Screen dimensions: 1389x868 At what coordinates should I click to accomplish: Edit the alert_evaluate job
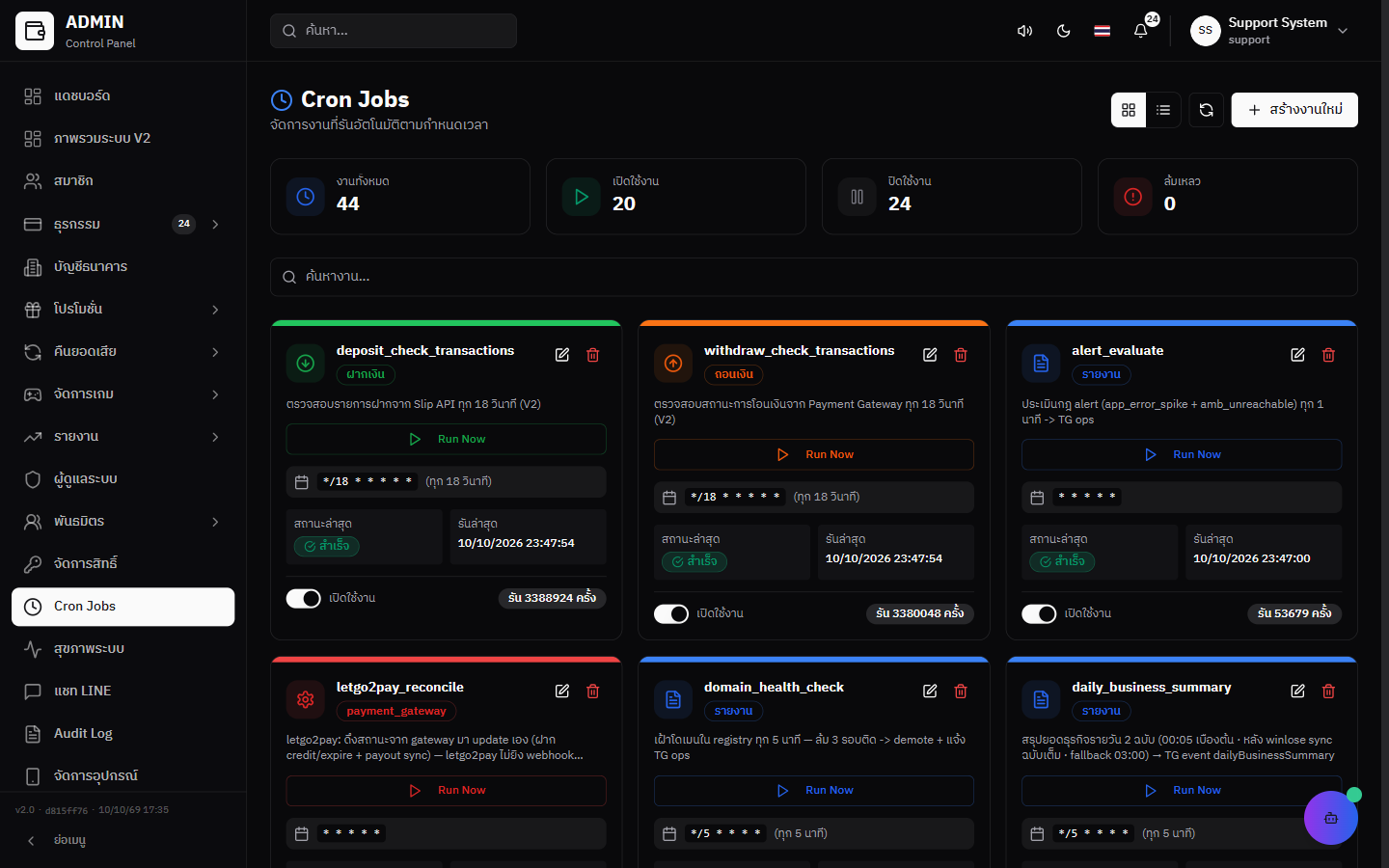coord(1297,355)
